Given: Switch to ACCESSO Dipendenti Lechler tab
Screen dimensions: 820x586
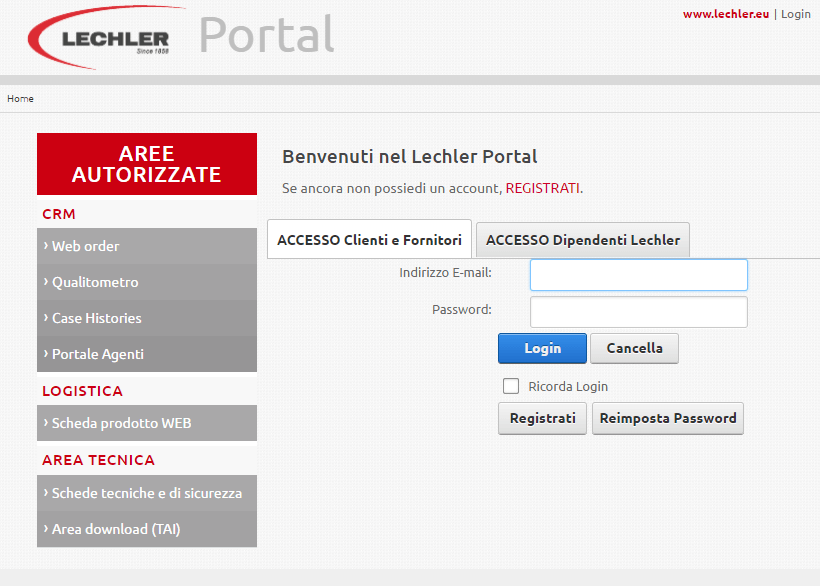Looking at the screenshot, I should click(583, 240).
